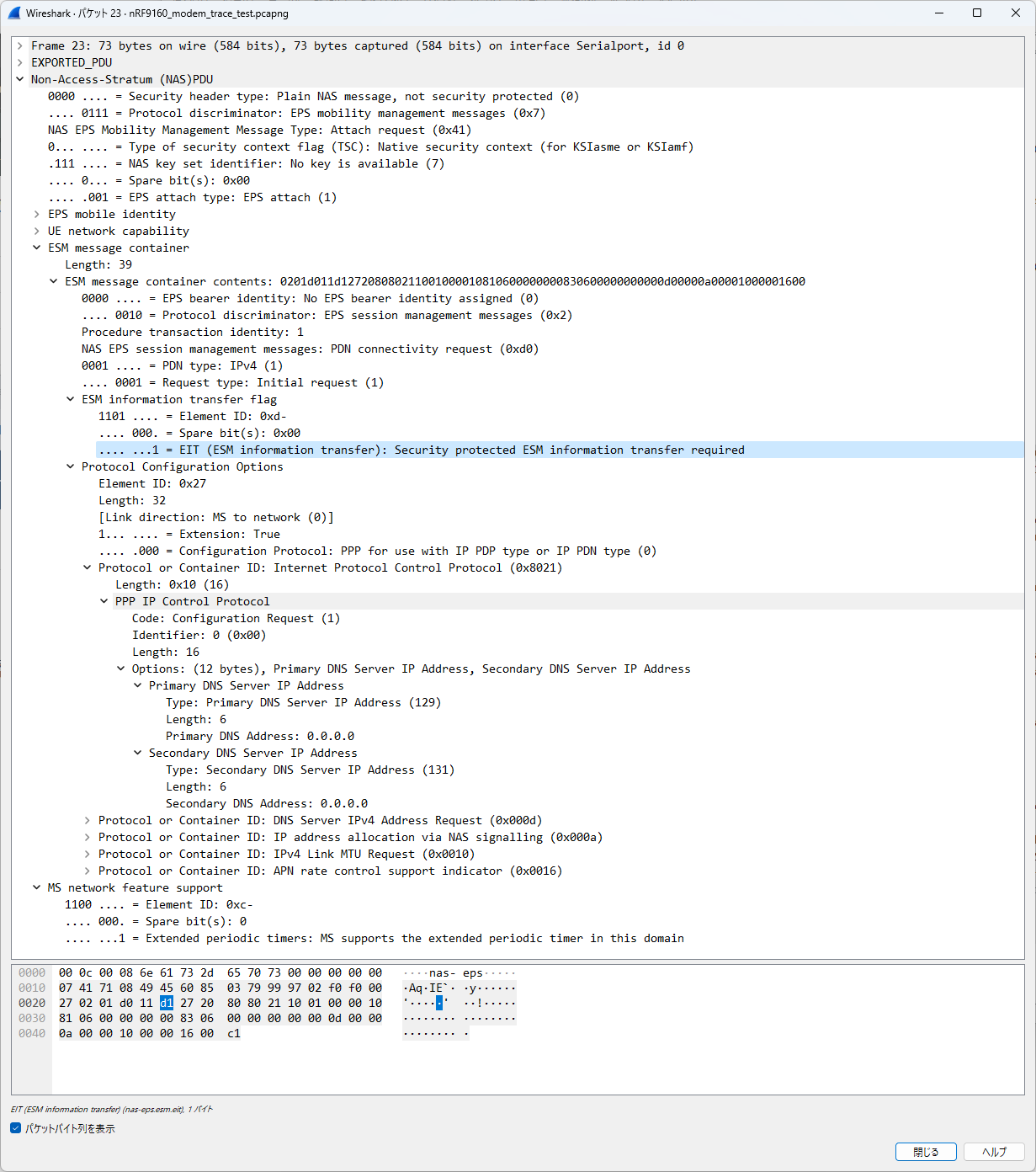Click the ヘルプ (Help) button
Screen dimensions: 1036x1172
994,1152
